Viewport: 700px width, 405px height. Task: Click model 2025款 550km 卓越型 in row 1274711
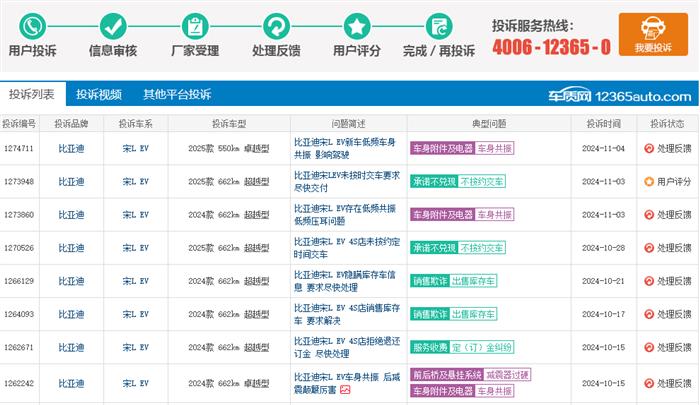[229, 148]
